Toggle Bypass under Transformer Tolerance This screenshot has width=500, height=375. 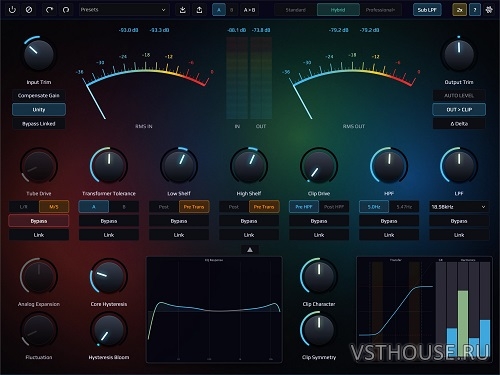point(109,221)
